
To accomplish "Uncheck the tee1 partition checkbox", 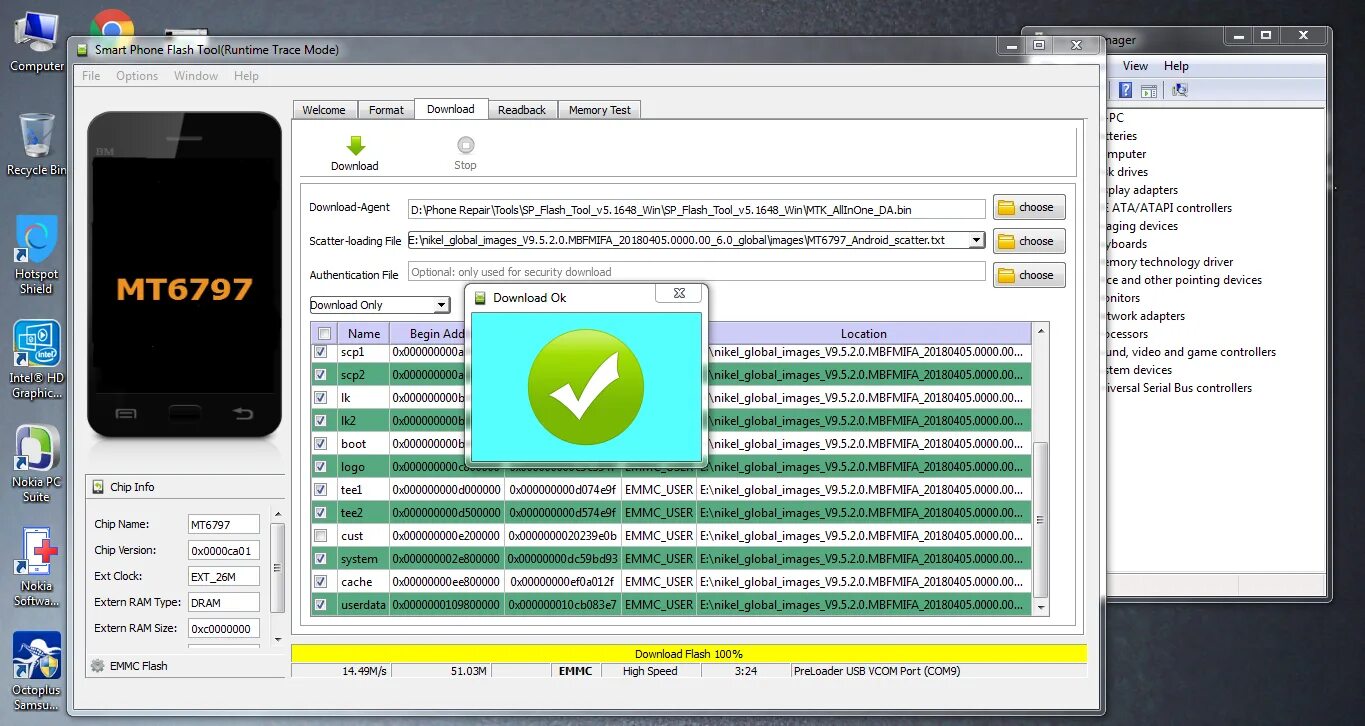I will (x=321, y=490).
